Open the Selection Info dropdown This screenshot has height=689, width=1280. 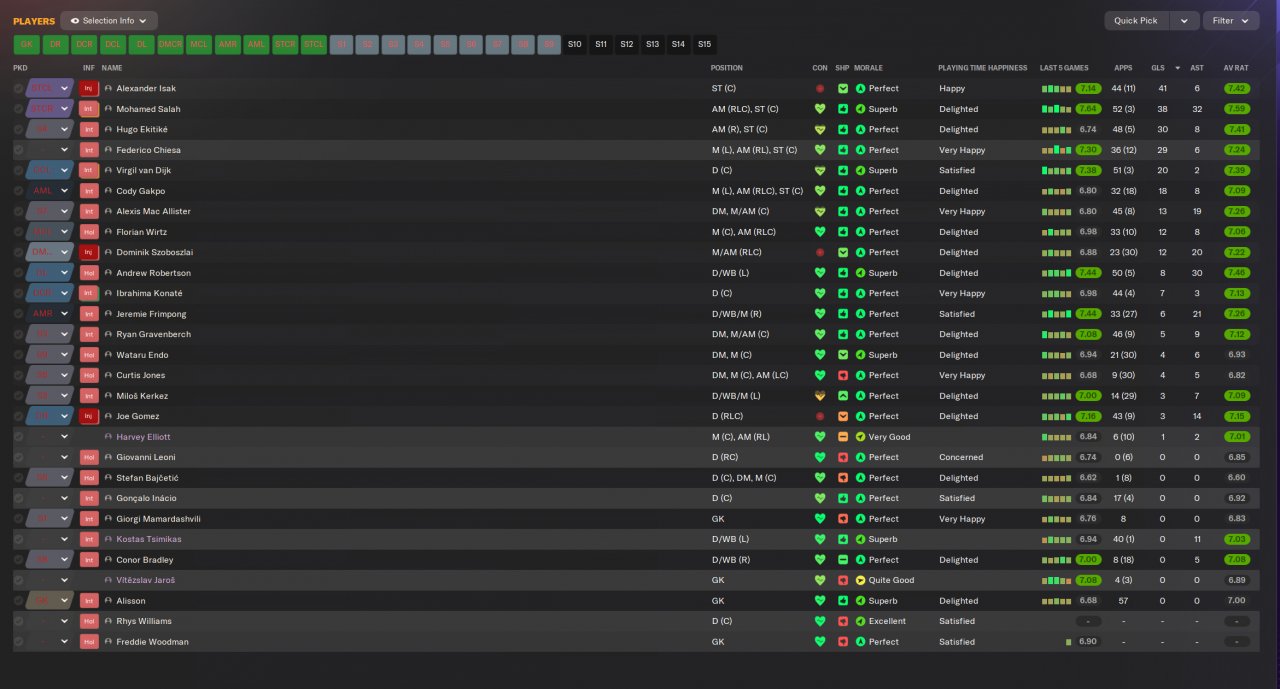pos(109,20)
